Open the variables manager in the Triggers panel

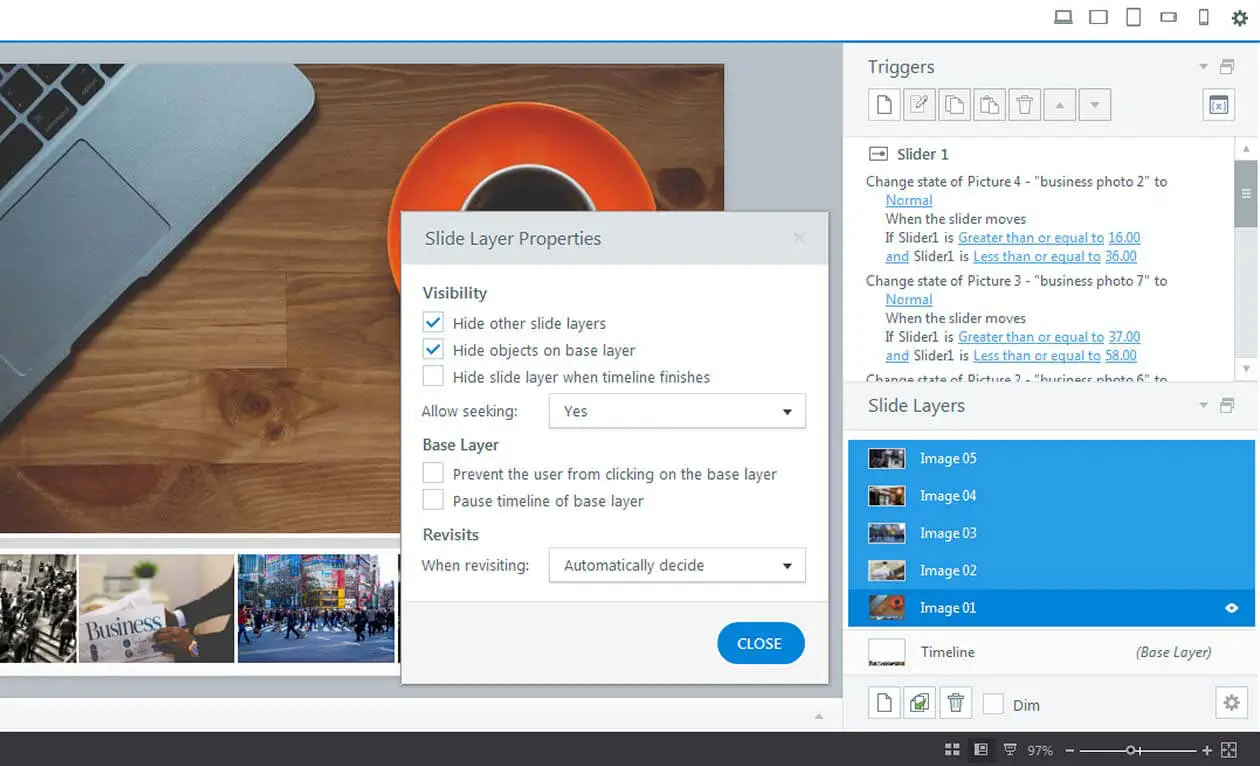click(x=1218, y=104)
